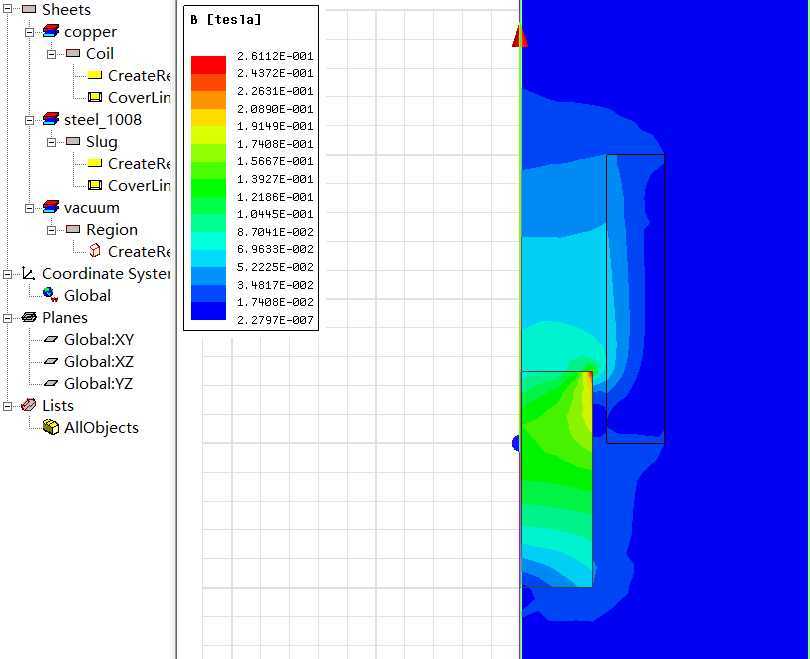Select the steel_1008 tree item
Screen dimensions: 810x659
pyautogui.click(x=103, y=119)
